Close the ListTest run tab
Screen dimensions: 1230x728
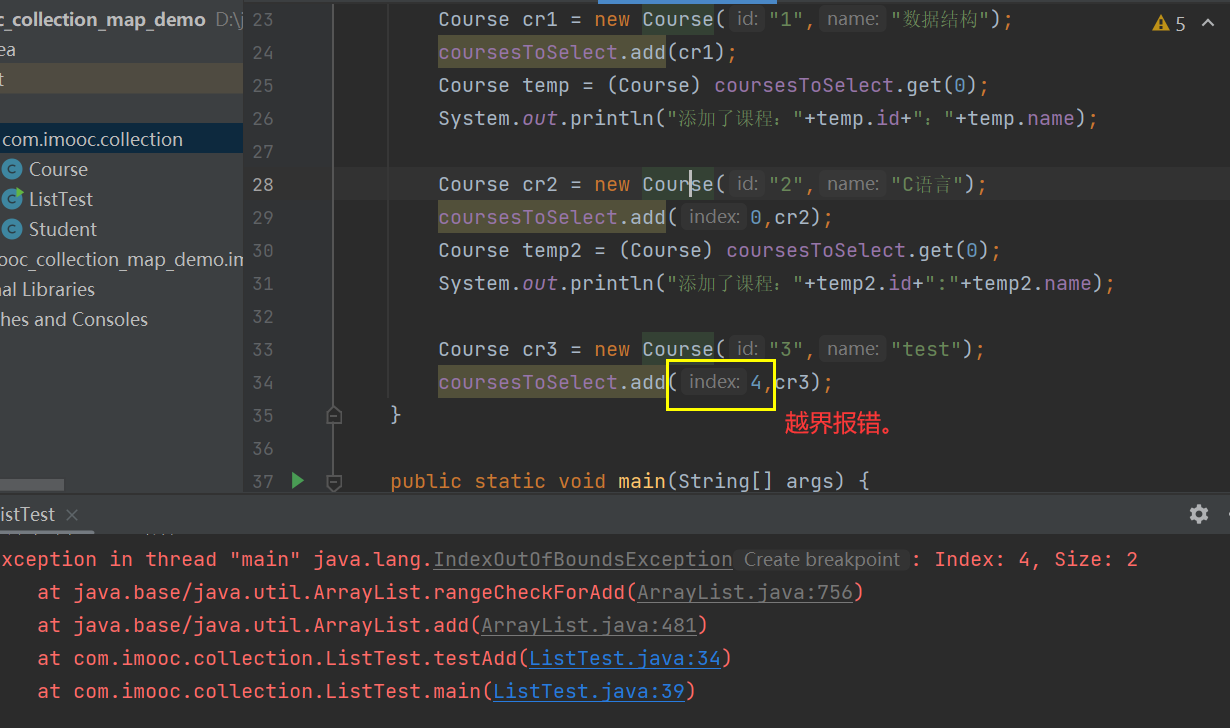(x=72, y=514)
